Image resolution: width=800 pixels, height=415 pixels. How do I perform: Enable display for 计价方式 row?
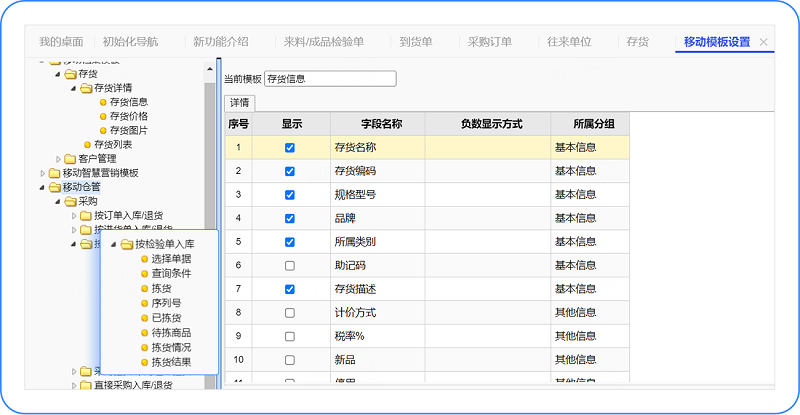[290, 313]
